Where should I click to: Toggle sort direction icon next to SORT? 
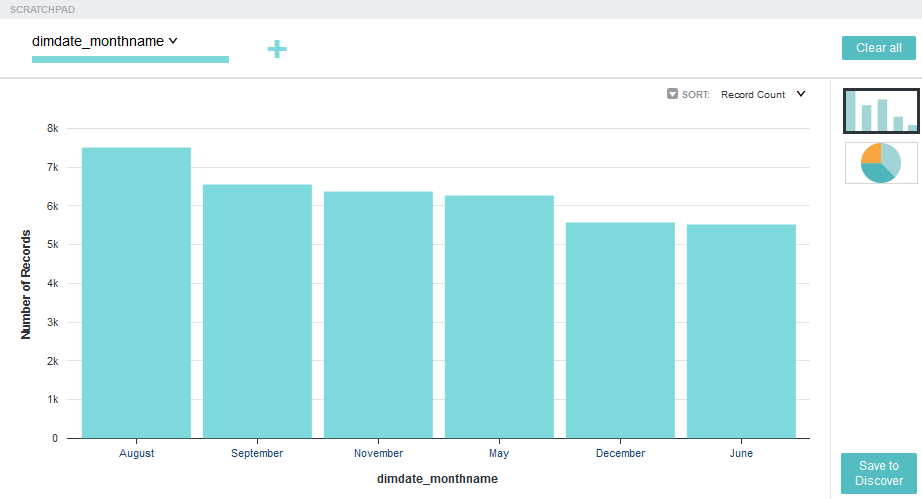pos(672,94)
